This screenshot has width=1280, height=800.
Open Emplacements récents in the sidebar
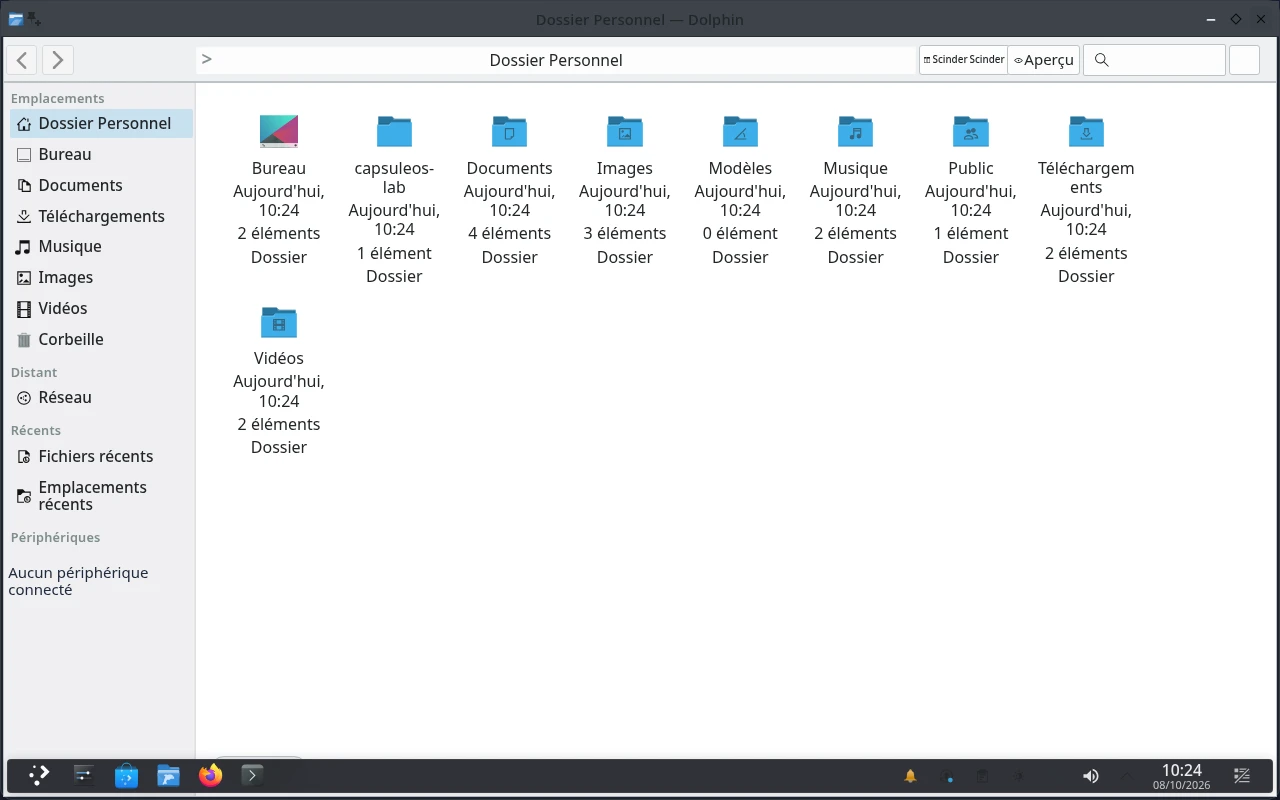point(101,495)
